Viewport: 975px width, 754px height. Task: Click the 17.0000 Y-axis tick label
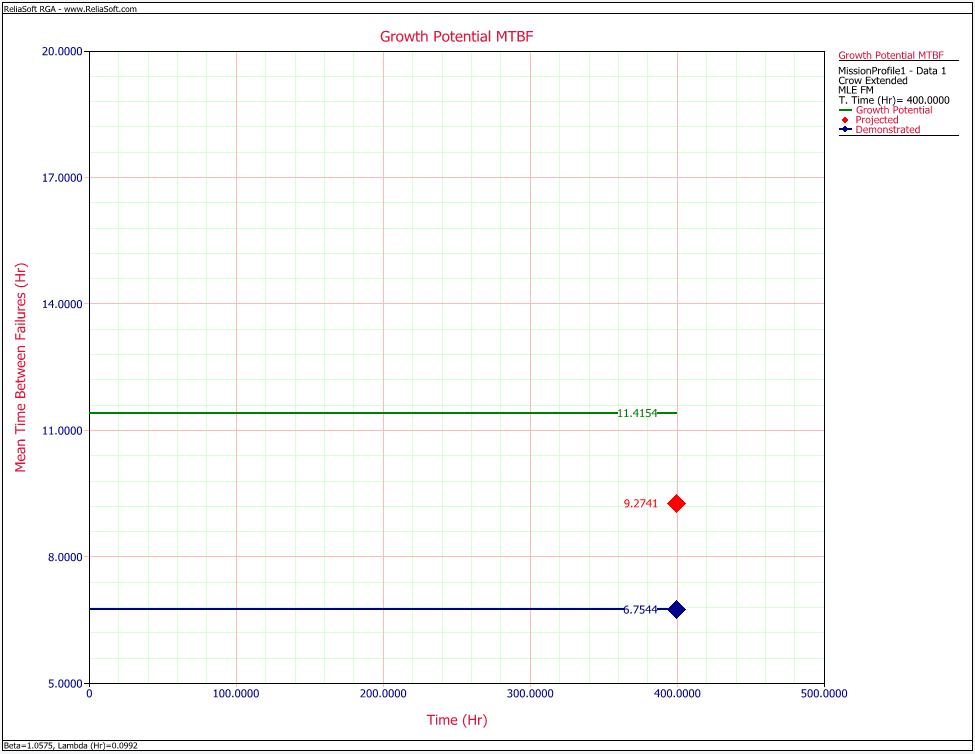click(62, 178)
